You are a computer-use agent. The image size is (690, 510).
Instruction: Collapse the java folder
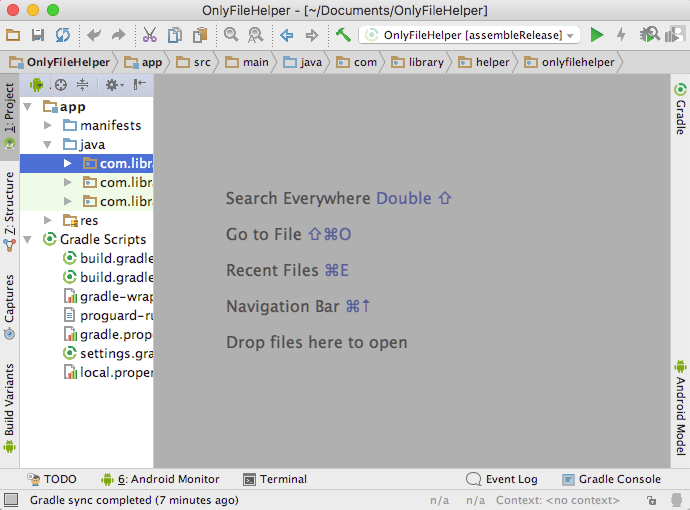coord(48,144)
